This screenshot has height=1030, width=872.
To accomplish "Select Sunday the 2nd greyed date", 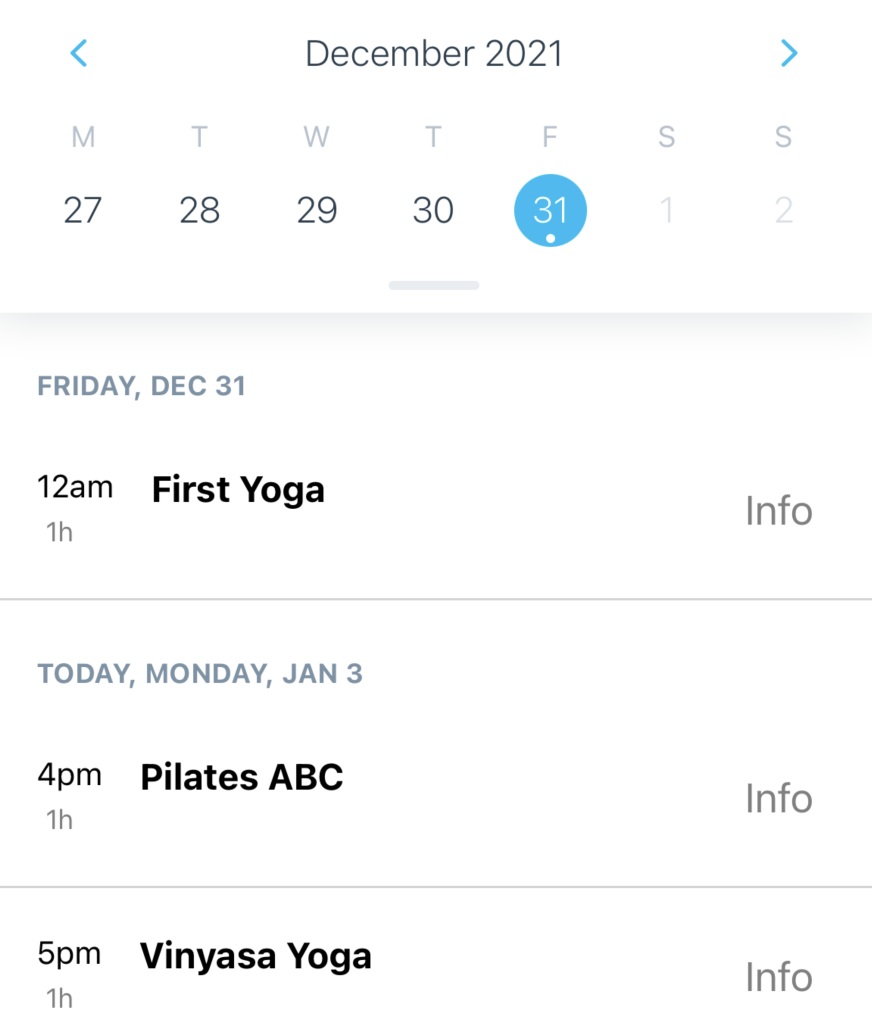I will [783, 210].
